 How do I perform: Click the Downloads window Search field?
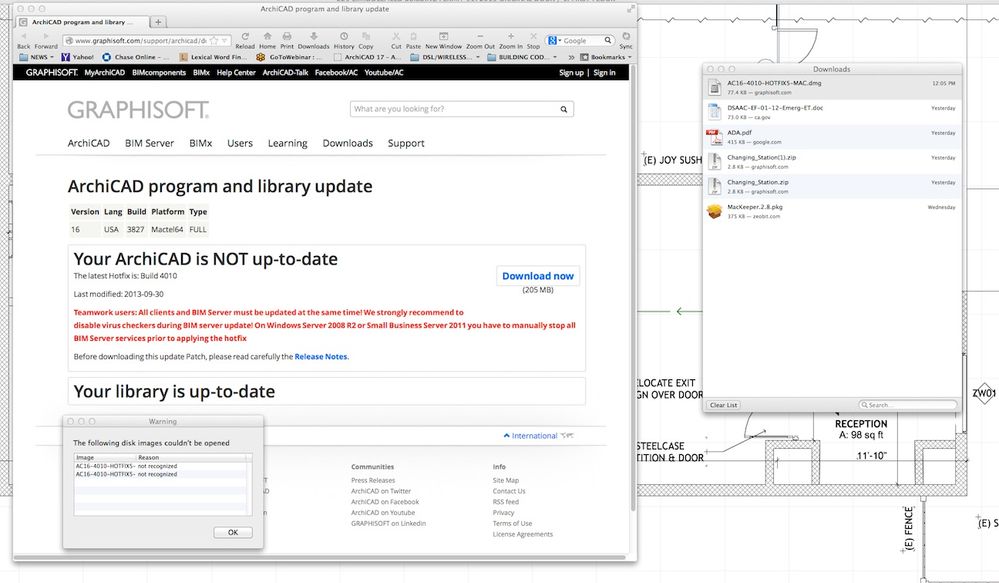click(907, 405)
